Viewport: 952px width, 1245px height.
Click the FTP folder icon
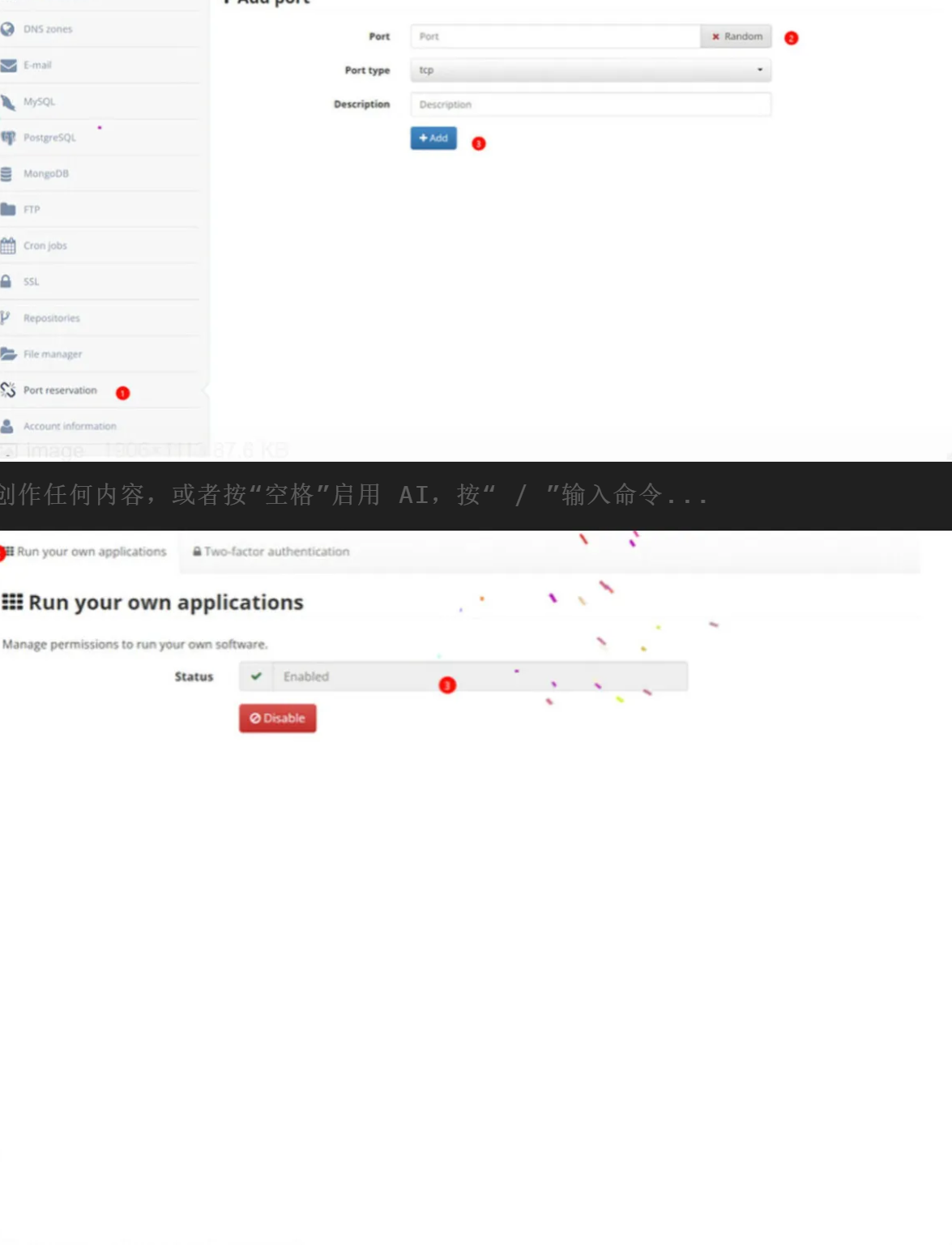(x=8, y=210)
